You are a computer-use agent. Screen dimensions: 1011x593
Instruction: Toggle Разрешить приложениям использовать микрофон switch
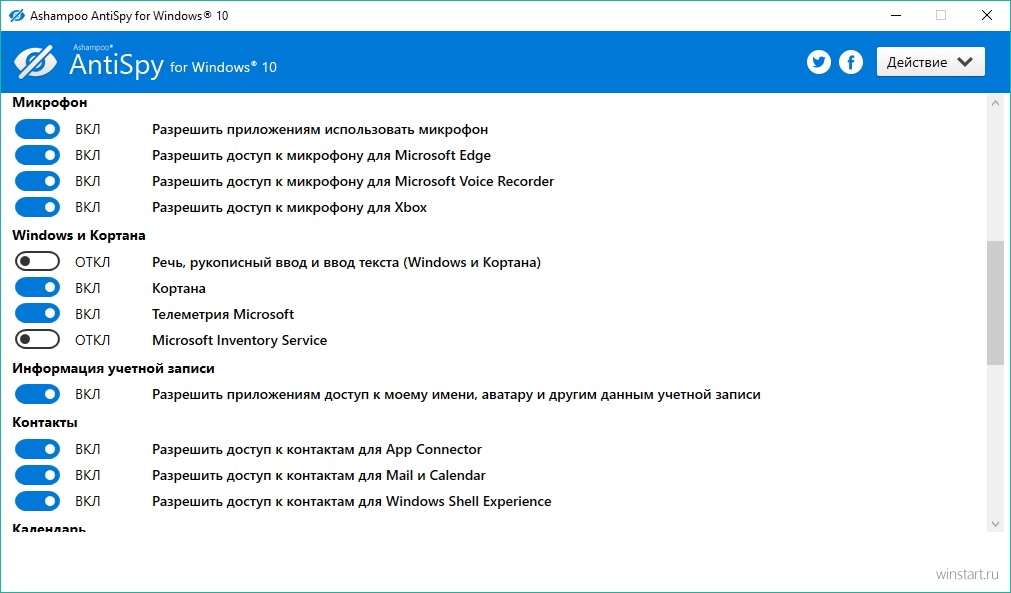click(x=37, y=130)
